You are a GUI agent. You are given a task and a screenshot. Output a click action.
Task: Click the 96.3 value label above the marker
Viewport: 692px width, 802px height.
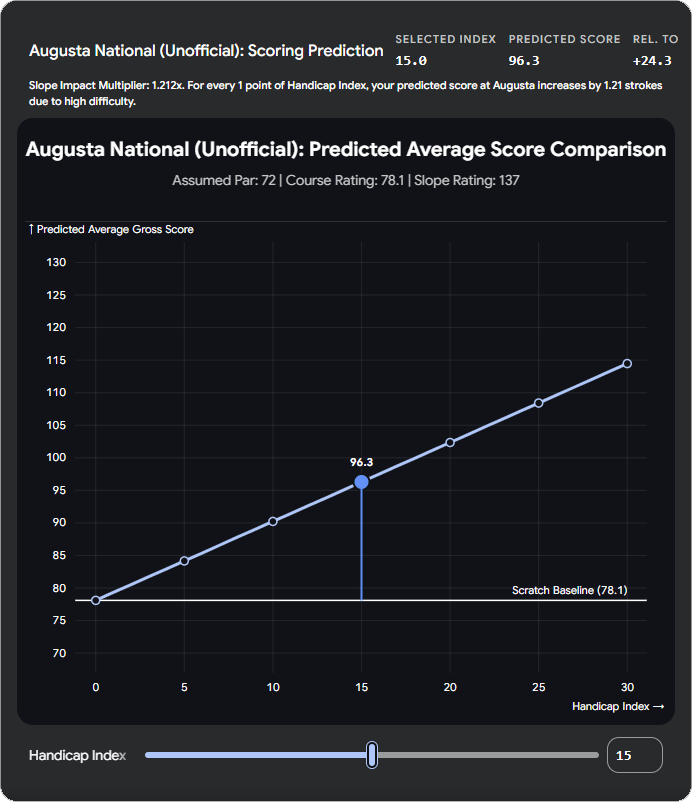361,462
